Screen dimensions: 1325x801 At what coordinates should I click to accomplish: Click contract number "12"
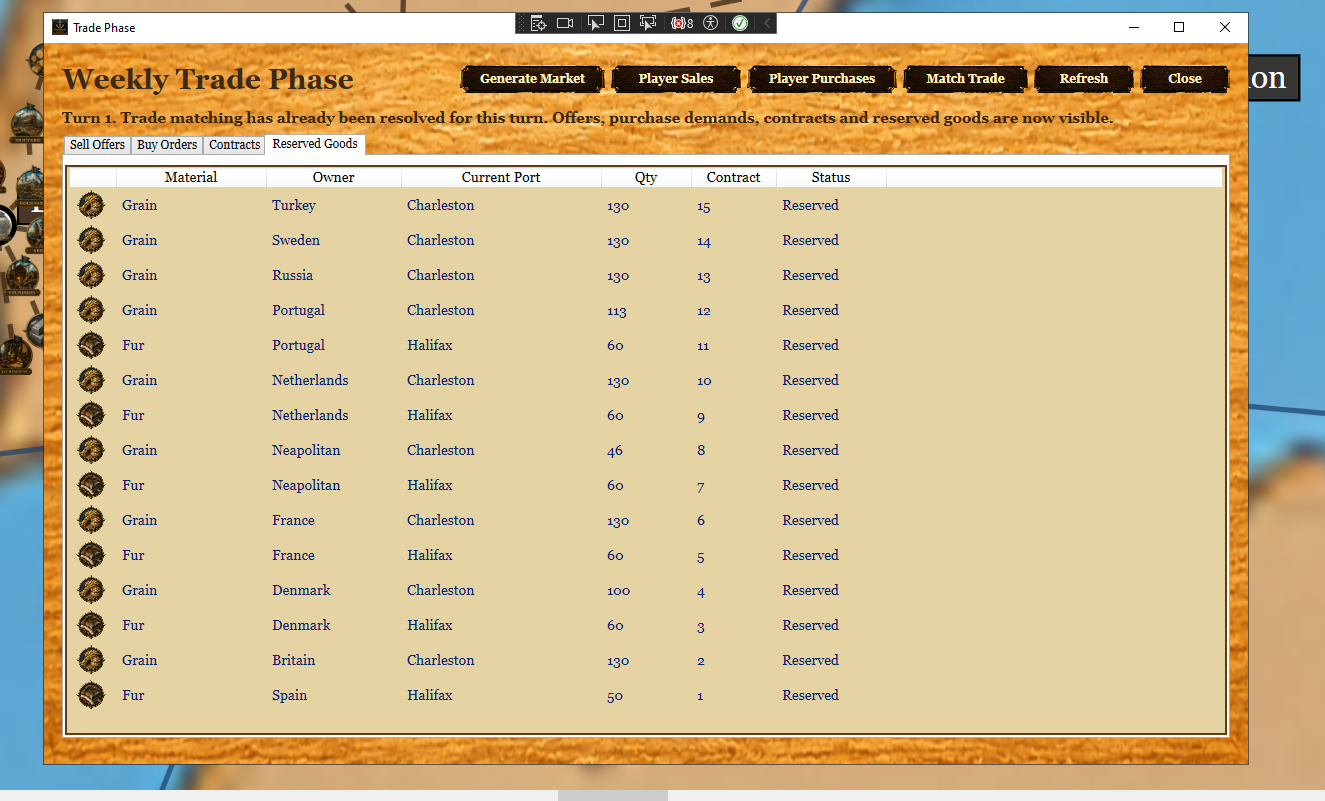pyautogui.click(x=704, y=311)
